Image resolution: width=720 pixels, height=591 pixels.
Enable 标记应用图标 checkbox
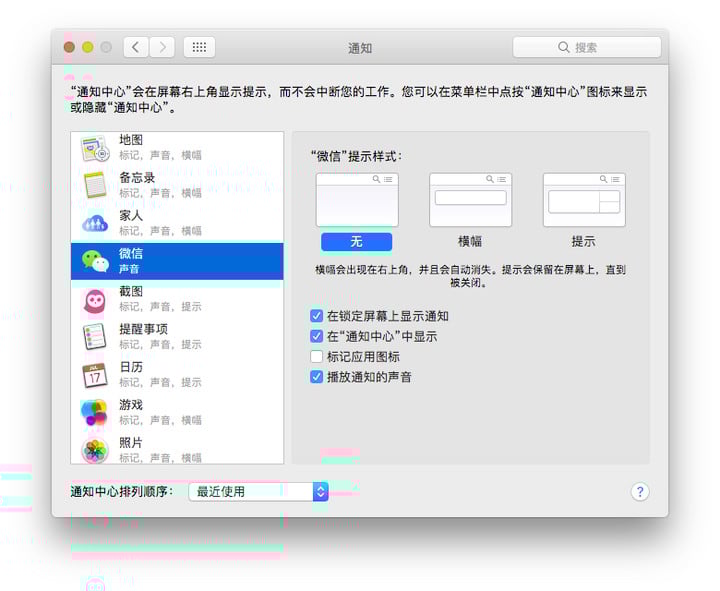coord(316,356)
